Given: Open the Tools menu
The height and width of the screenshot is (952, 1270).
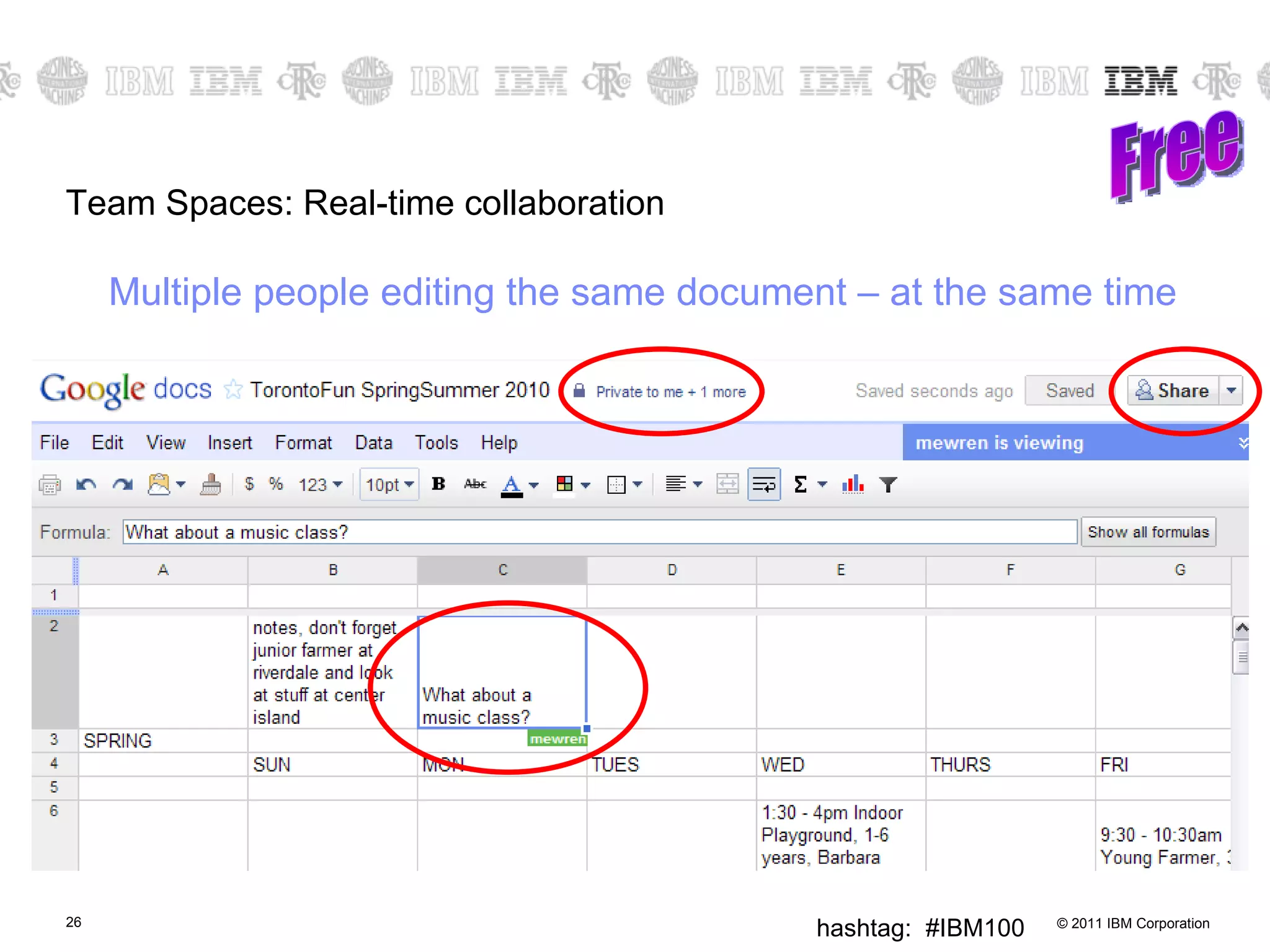Looking at the screenshot, I should 437,443.
